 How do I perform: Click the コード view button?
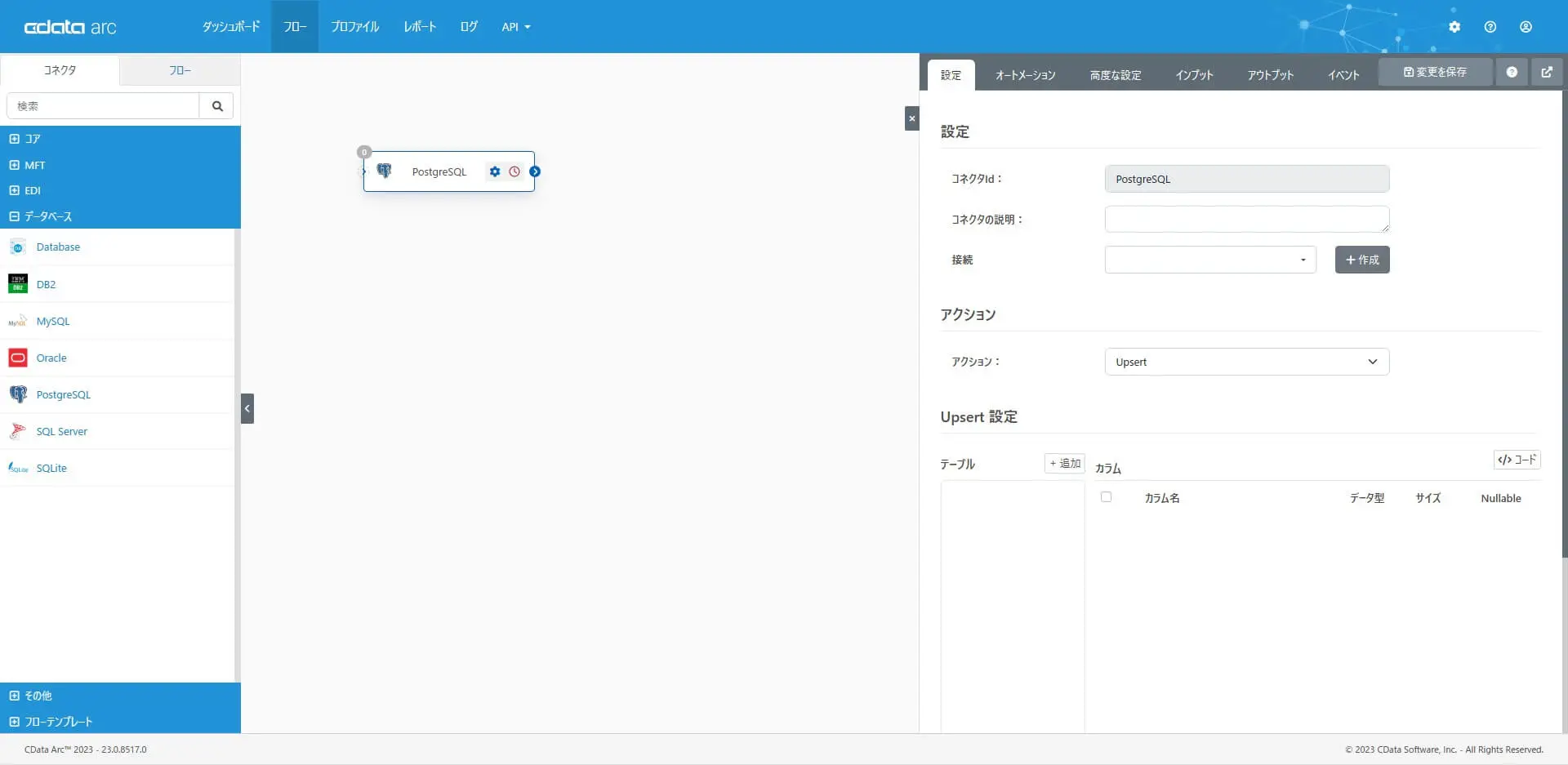[x=1517, y=460]
